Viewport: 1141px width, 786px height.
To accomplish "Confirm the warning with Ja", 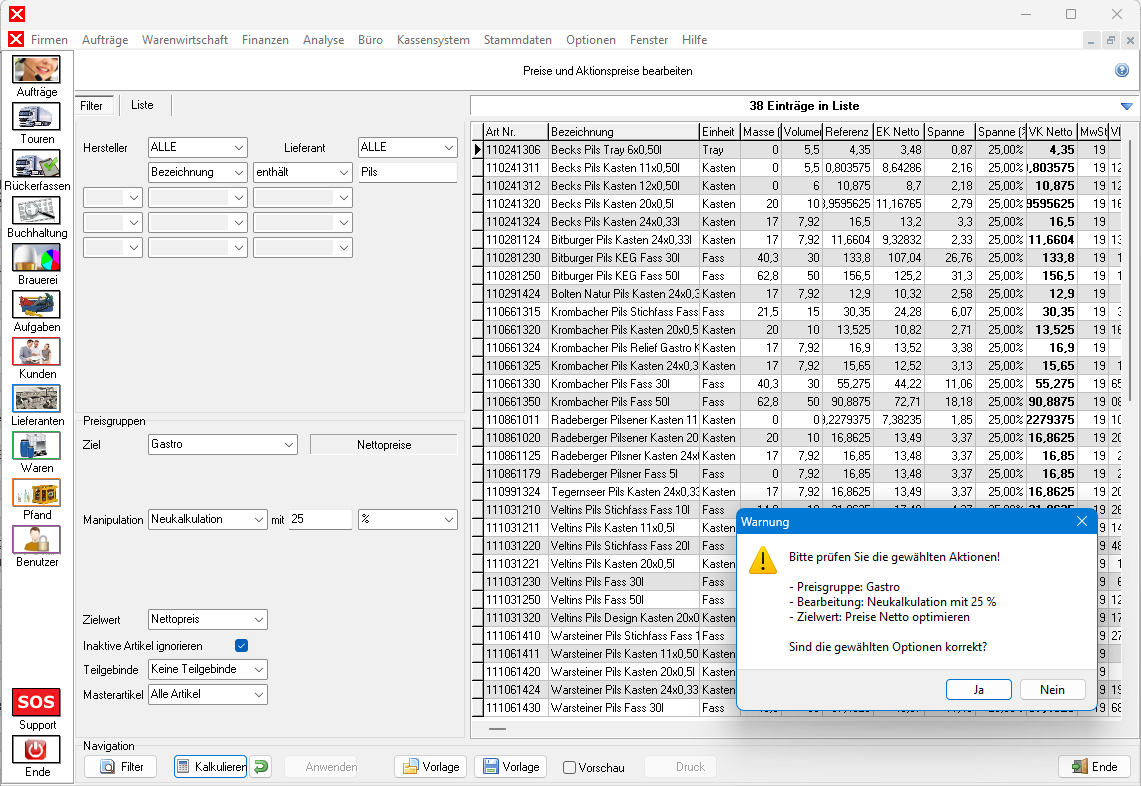I will click(x=978, y=689).
